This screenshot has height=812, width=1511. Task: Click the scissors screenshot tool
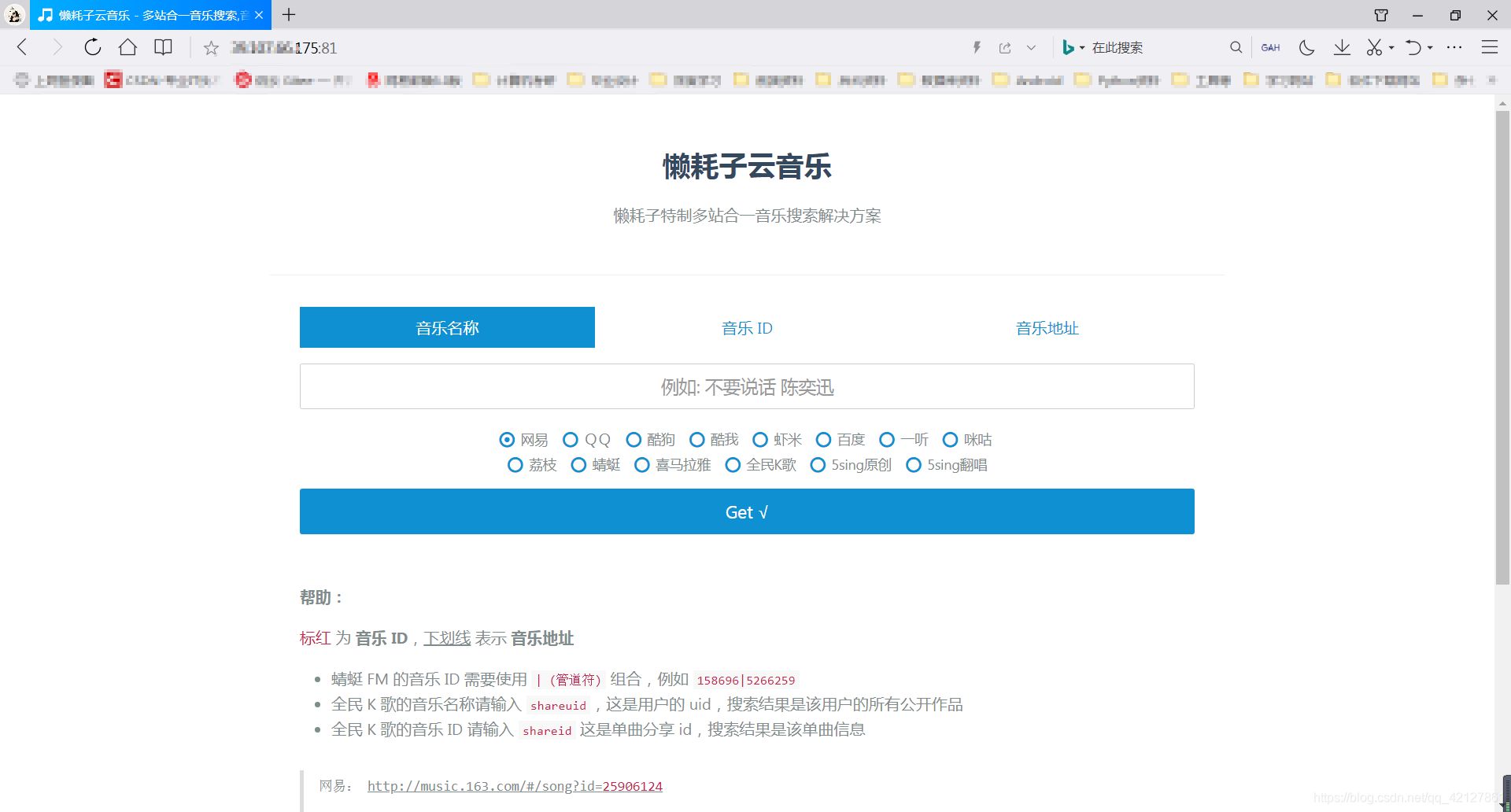1374,48
